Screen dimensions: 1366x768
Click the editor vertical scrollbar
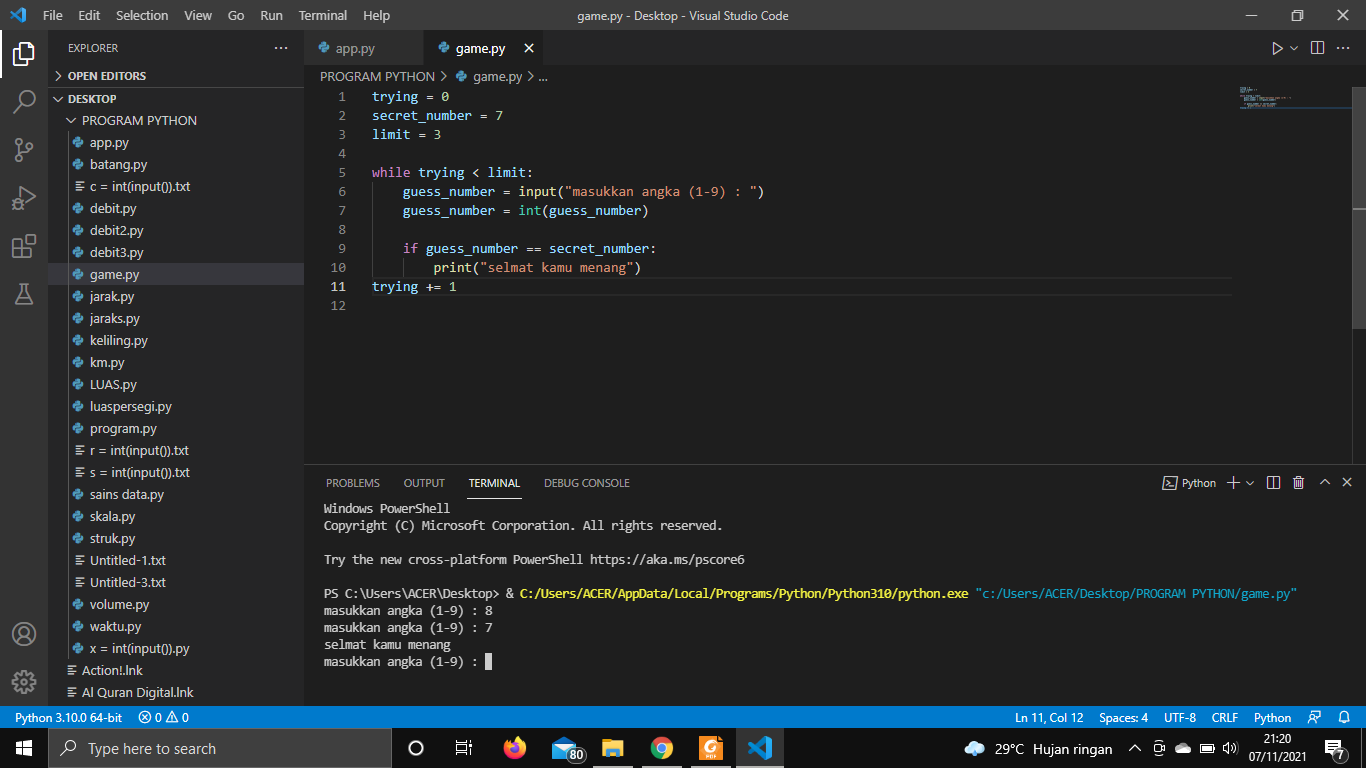tap(1359, 207)
